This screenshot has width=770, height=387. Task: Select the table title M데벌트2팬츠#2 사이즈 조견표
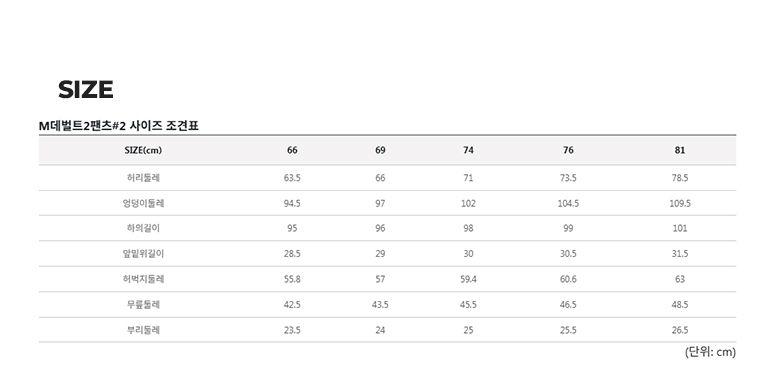pos(118,126)
